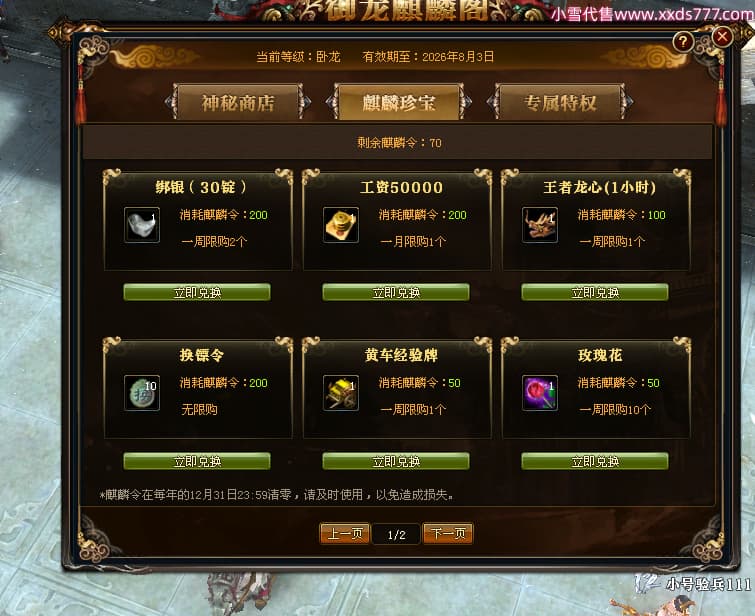Screen dimensions: 755x616
Task: Redeem the 黄车经验牌 item
Action: pos(396,461)
